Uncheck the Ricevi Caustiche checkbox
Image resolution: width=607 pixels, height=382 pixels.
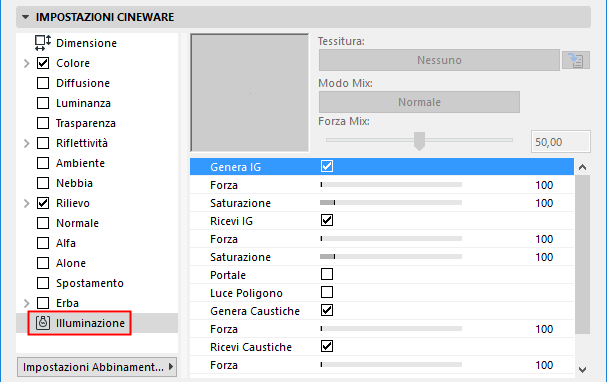pyautogui.click(x=327, y=346)
